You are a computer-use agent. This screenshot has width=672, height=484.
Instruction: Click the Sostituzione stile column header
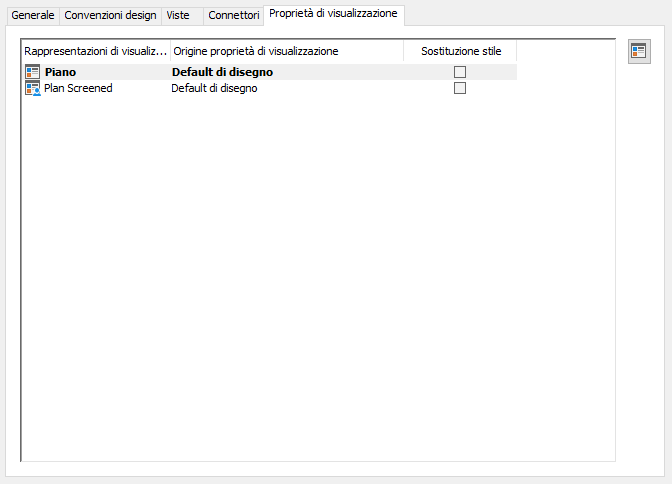(x=461, y=51)
